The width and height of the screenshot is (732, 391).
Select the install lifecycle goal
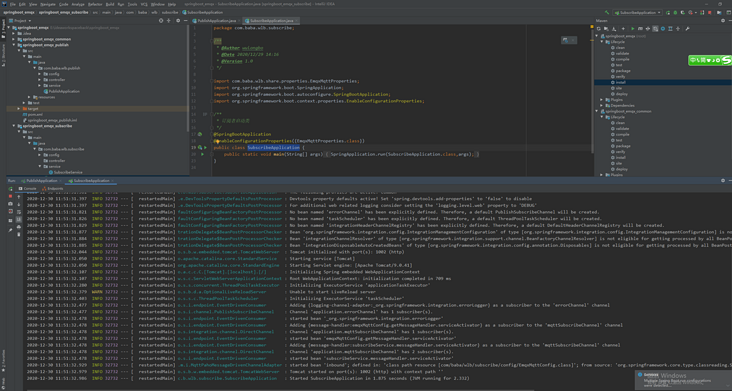coord(620,82)
